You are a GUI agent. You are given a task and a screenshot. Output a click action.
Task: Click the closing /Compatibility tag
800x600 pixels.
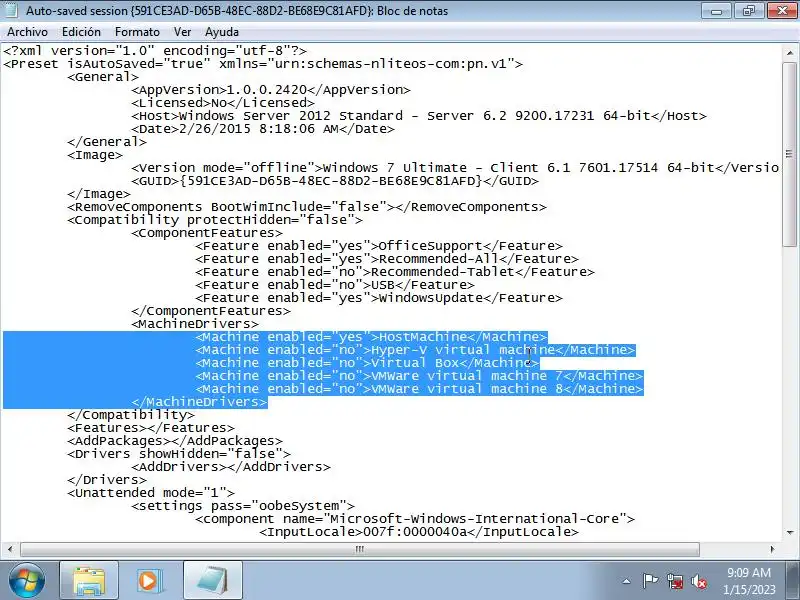[x=131, y=415]
